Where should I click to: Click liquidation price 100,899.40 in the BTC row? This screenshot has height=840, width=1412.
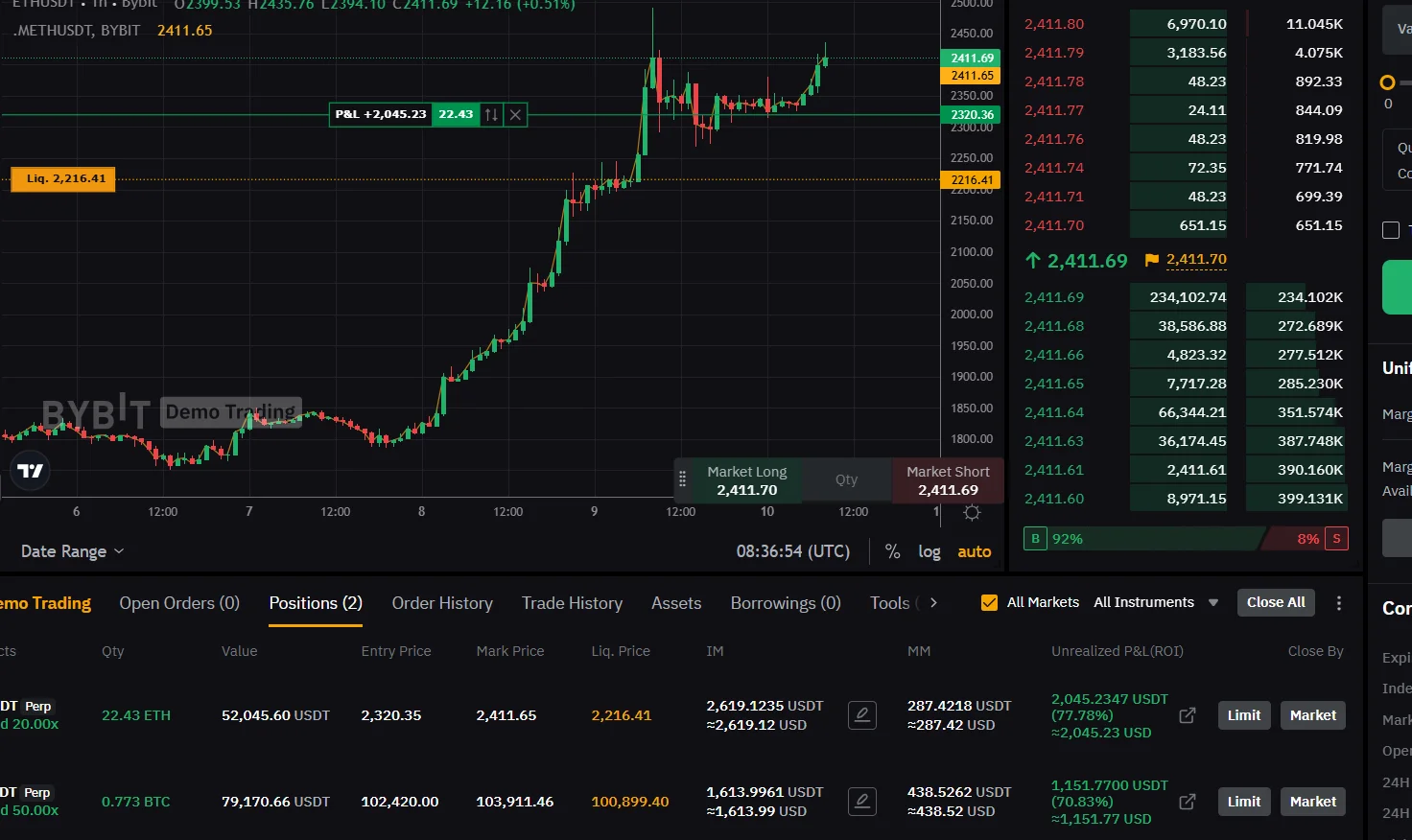(x=630, y=802)
